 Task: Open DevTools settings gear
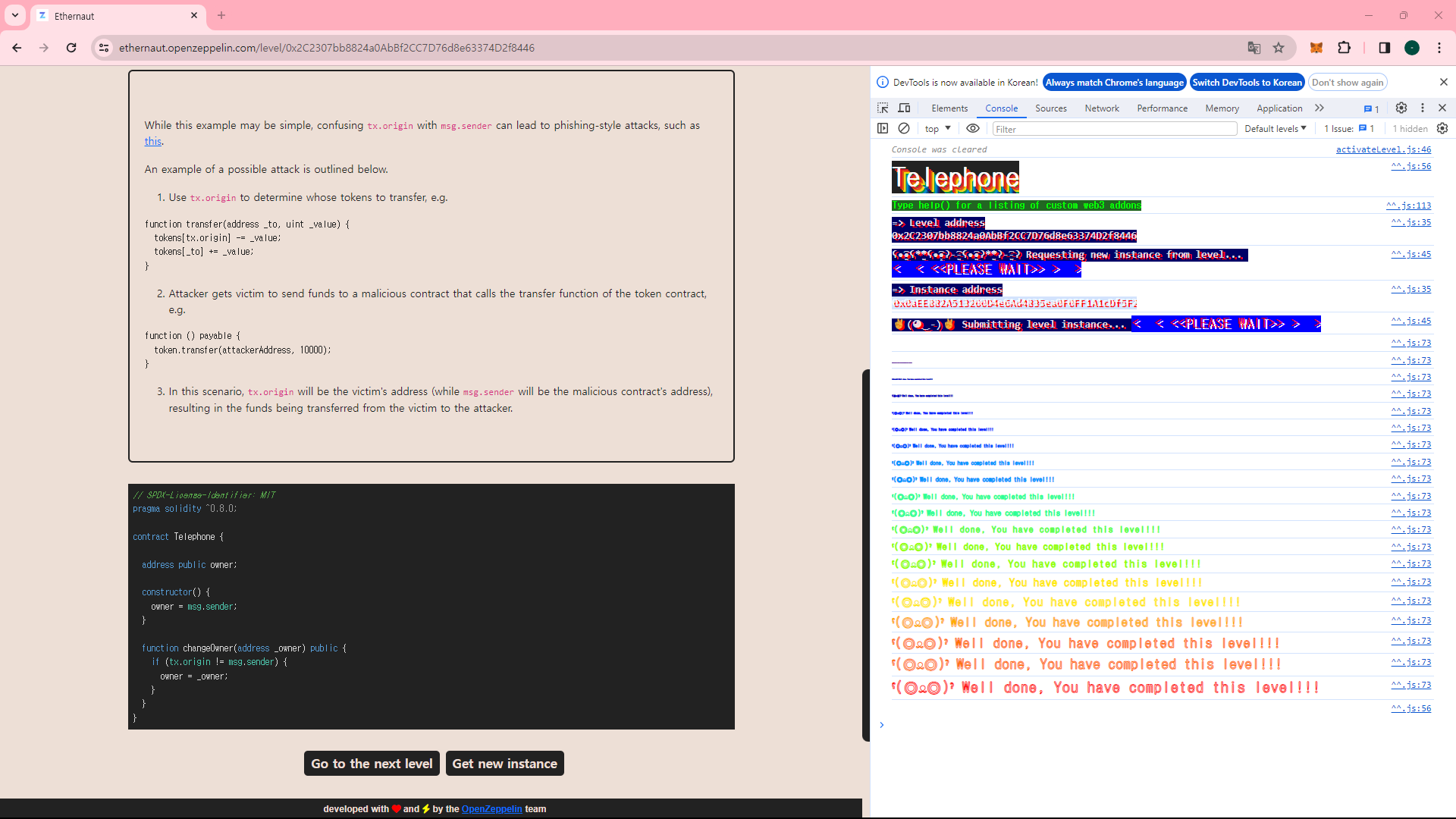[1401, 108]
